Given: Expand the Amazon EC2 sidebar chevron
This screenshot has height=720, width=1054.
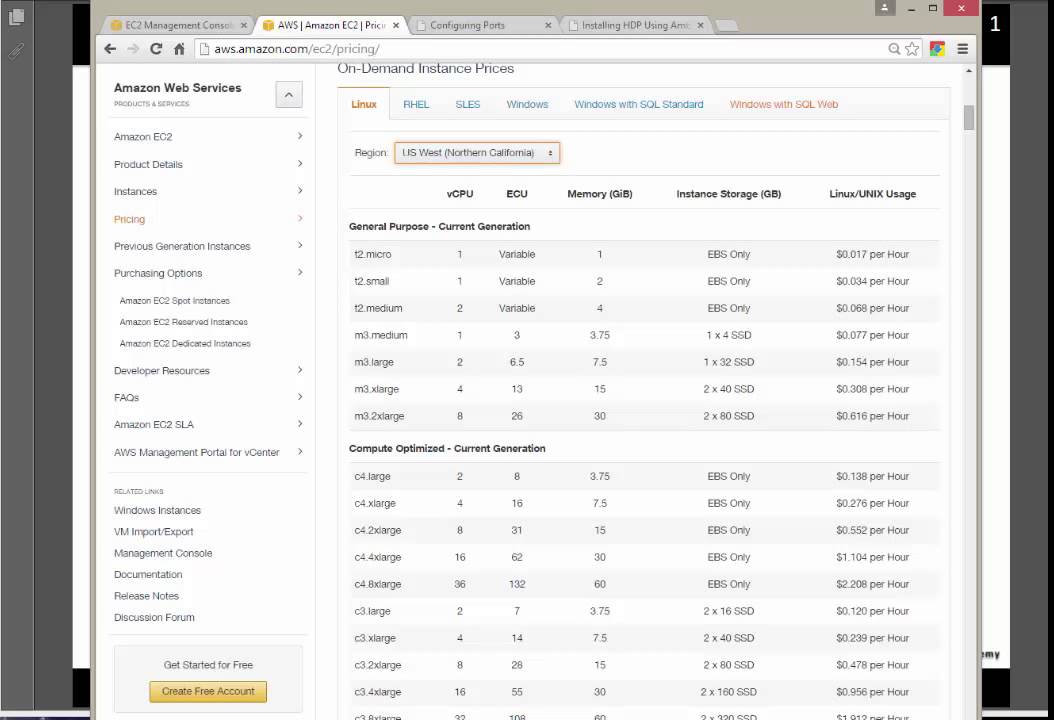Looking at the screenshot, I should tap(300, 136).
